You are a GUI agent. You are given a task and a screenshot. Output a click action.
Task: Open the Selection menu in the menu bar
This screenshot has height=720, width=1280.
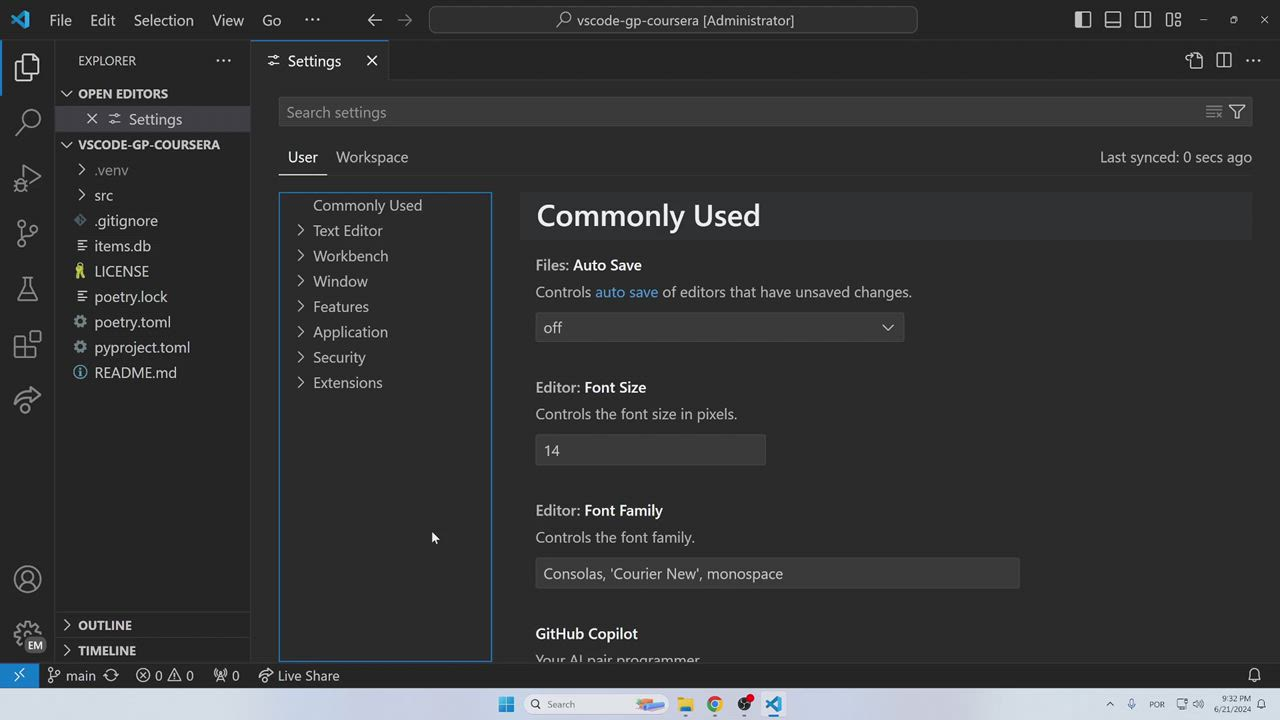[x=163, y=20]
